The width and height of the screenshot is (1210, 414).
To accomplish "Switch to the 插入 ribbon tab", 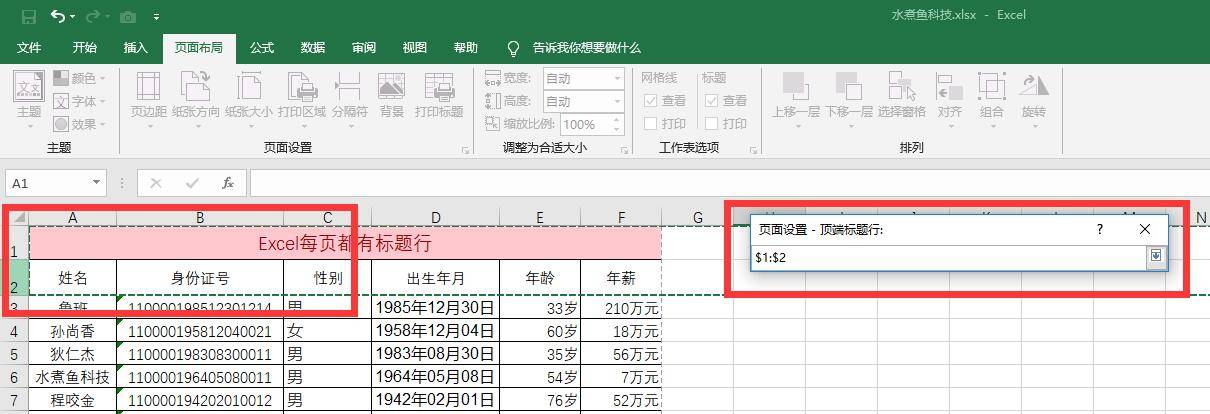I will [x=136, y=48].
